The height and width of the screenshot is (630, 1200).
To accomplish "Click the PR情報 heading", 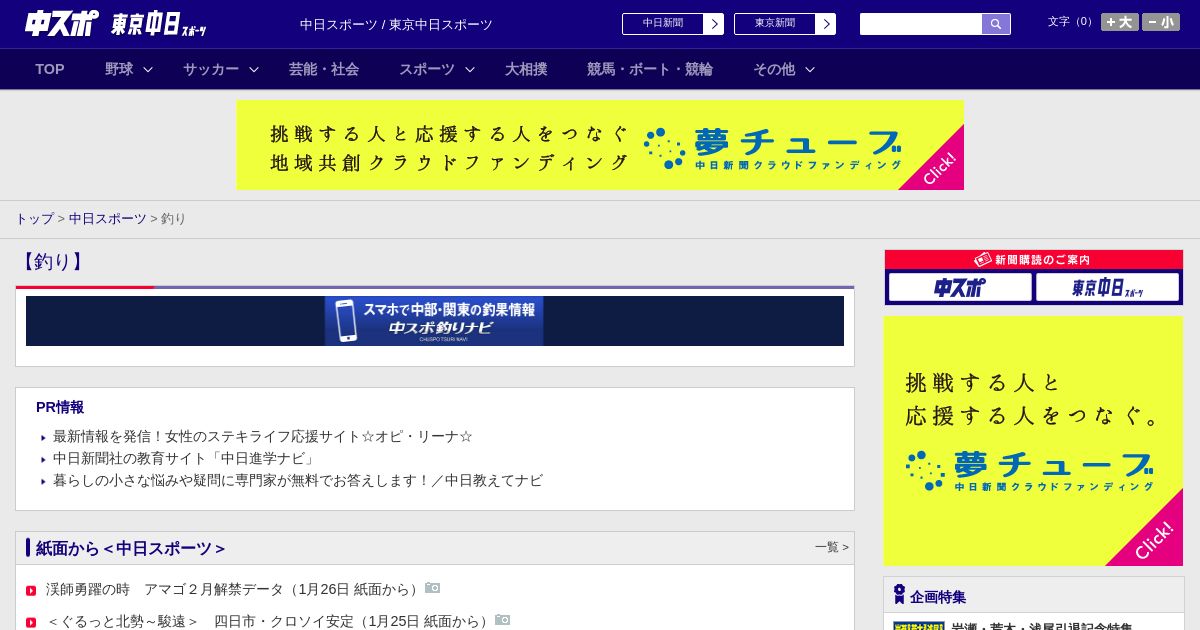I will [60, 407].
